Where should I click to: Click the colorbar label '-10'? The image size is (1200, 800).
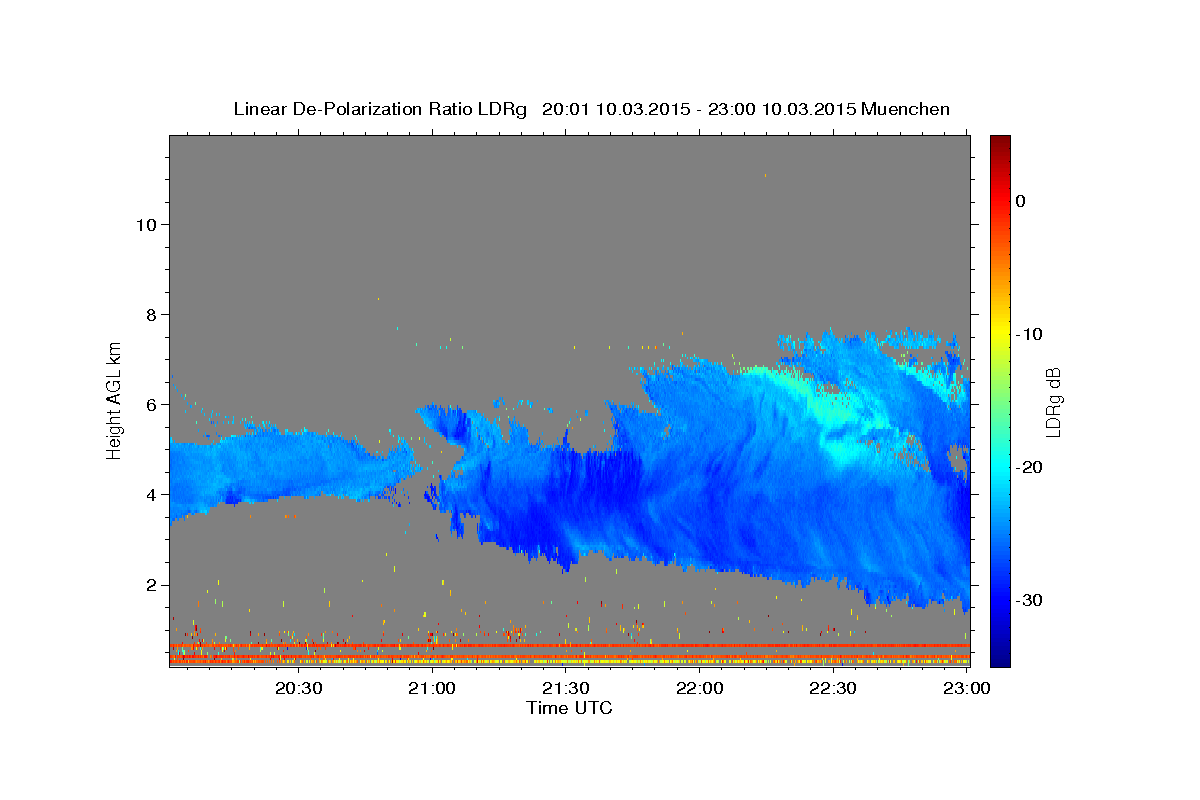point(1030,334)
